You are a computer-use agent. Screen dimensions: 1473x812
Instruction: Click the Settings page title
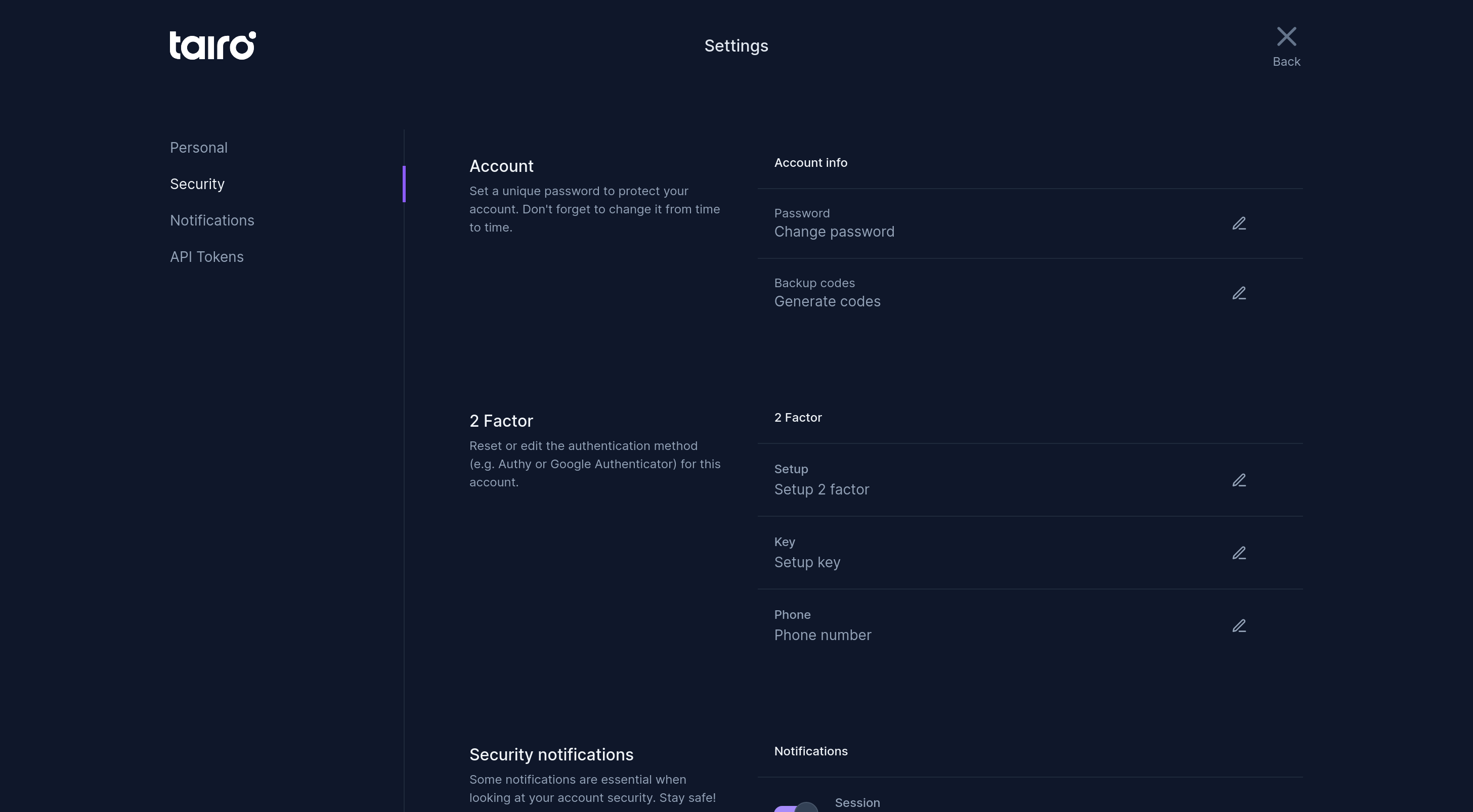click(736, 47)
